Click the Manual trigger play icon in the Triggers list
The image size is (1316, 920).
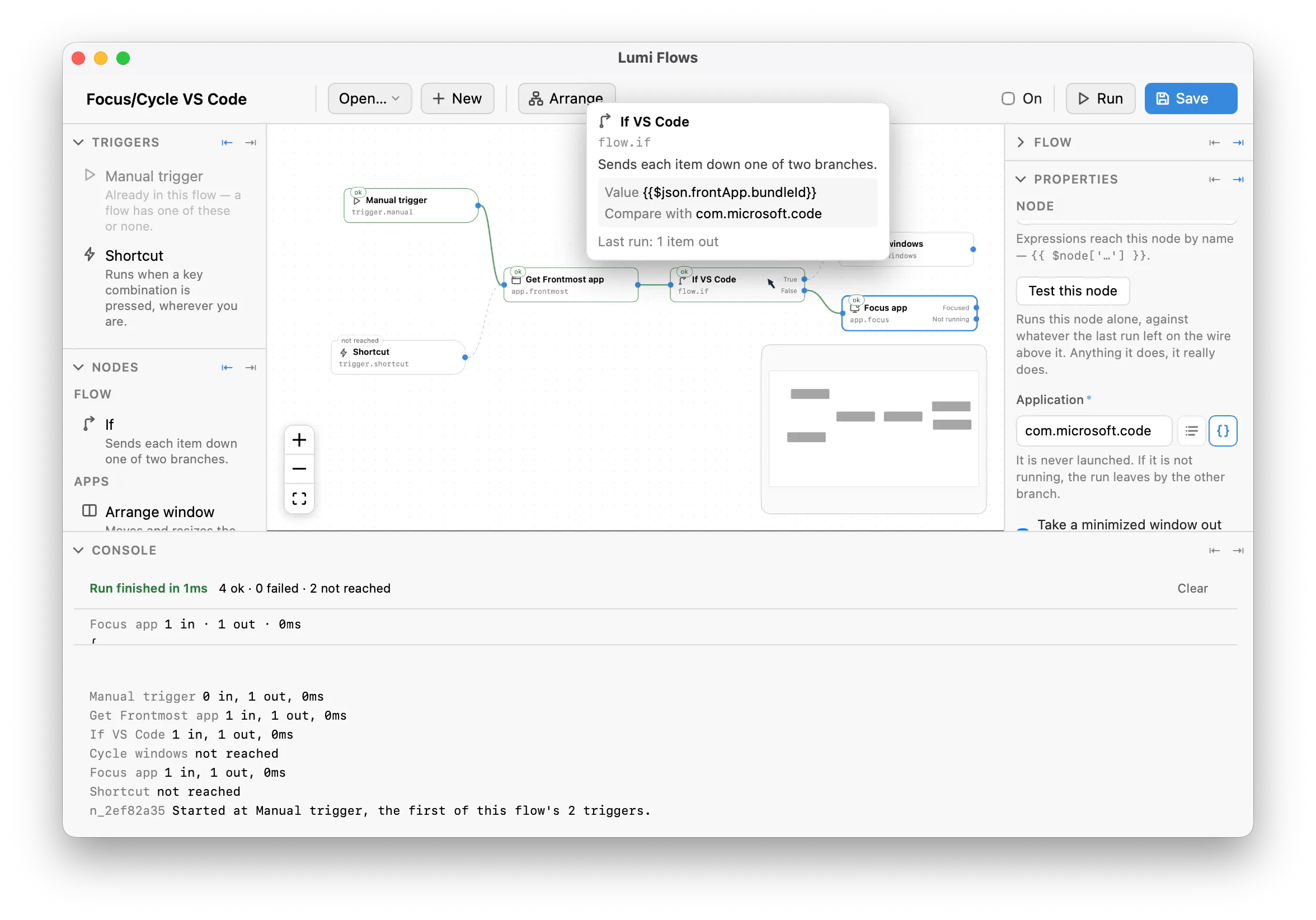point(90,175)
